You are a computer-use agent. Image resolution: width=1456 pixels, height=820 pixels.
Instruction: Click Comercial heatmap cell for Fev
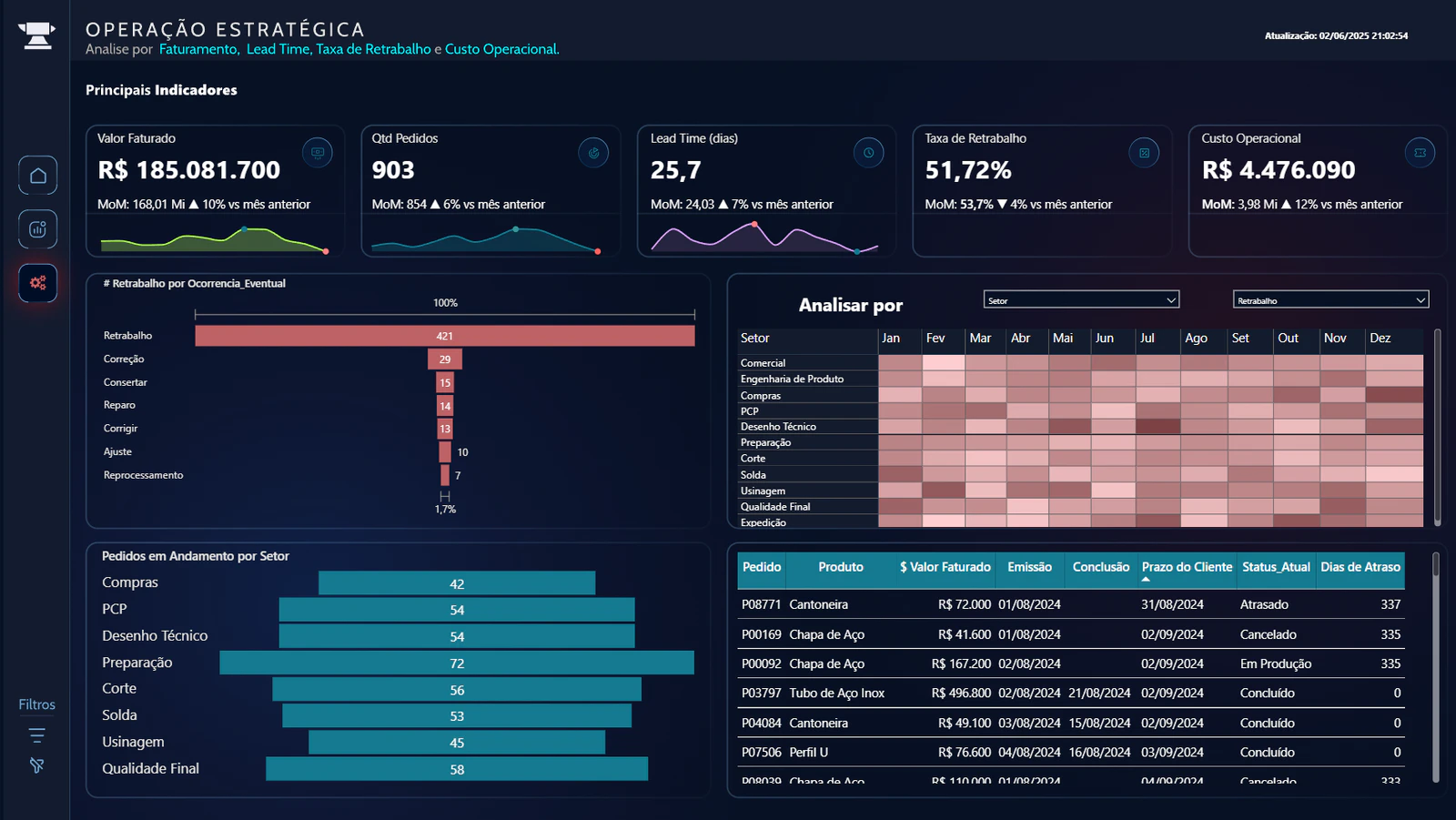pyautogui.click(x=943, y=362)
